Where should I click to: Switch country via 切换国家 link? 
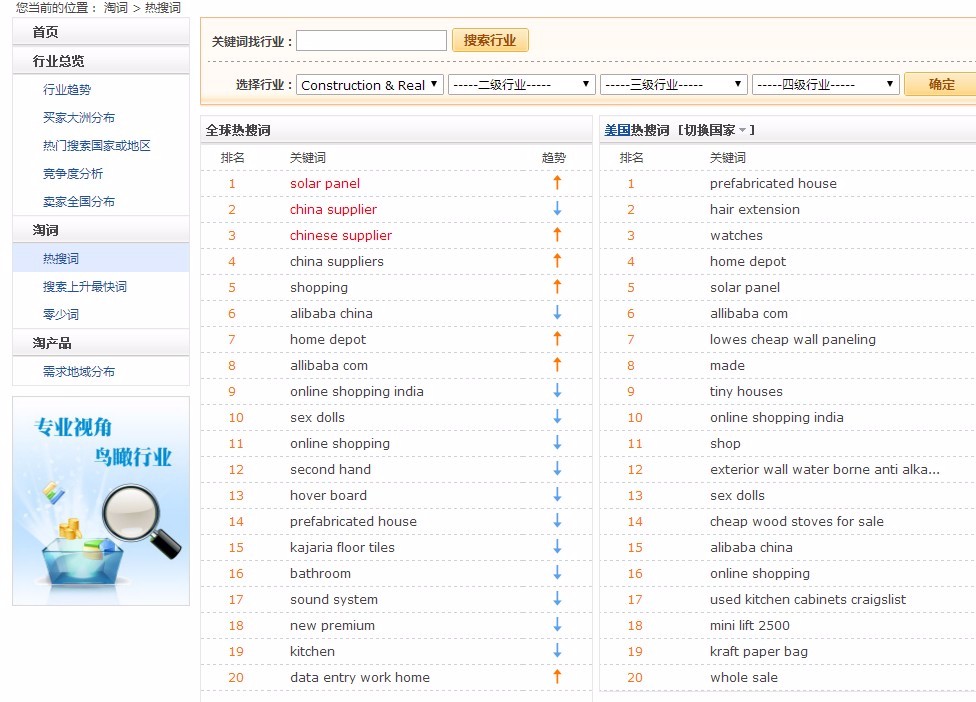tap(716, 130)
